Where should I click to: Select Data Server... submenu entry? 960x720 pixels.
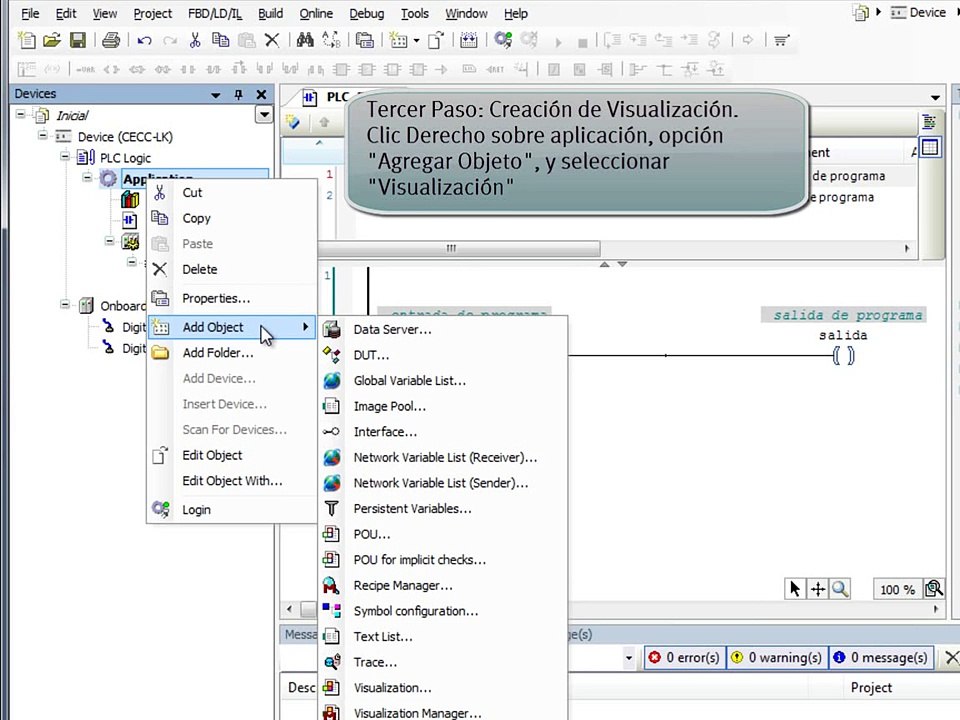pos(443,329)
